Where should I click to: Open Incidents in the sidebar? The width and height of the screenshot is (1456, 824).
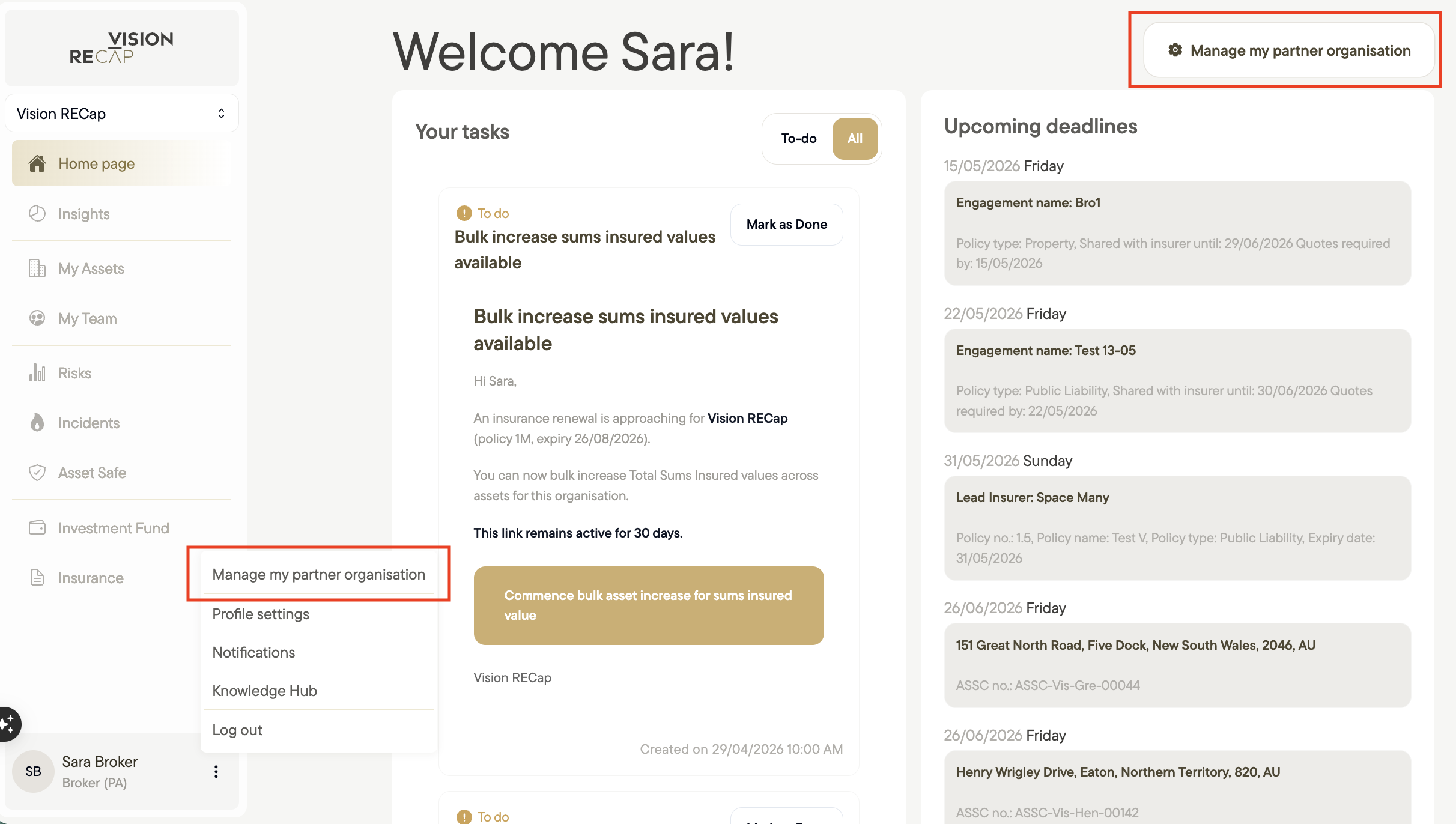tap(122, 423)
